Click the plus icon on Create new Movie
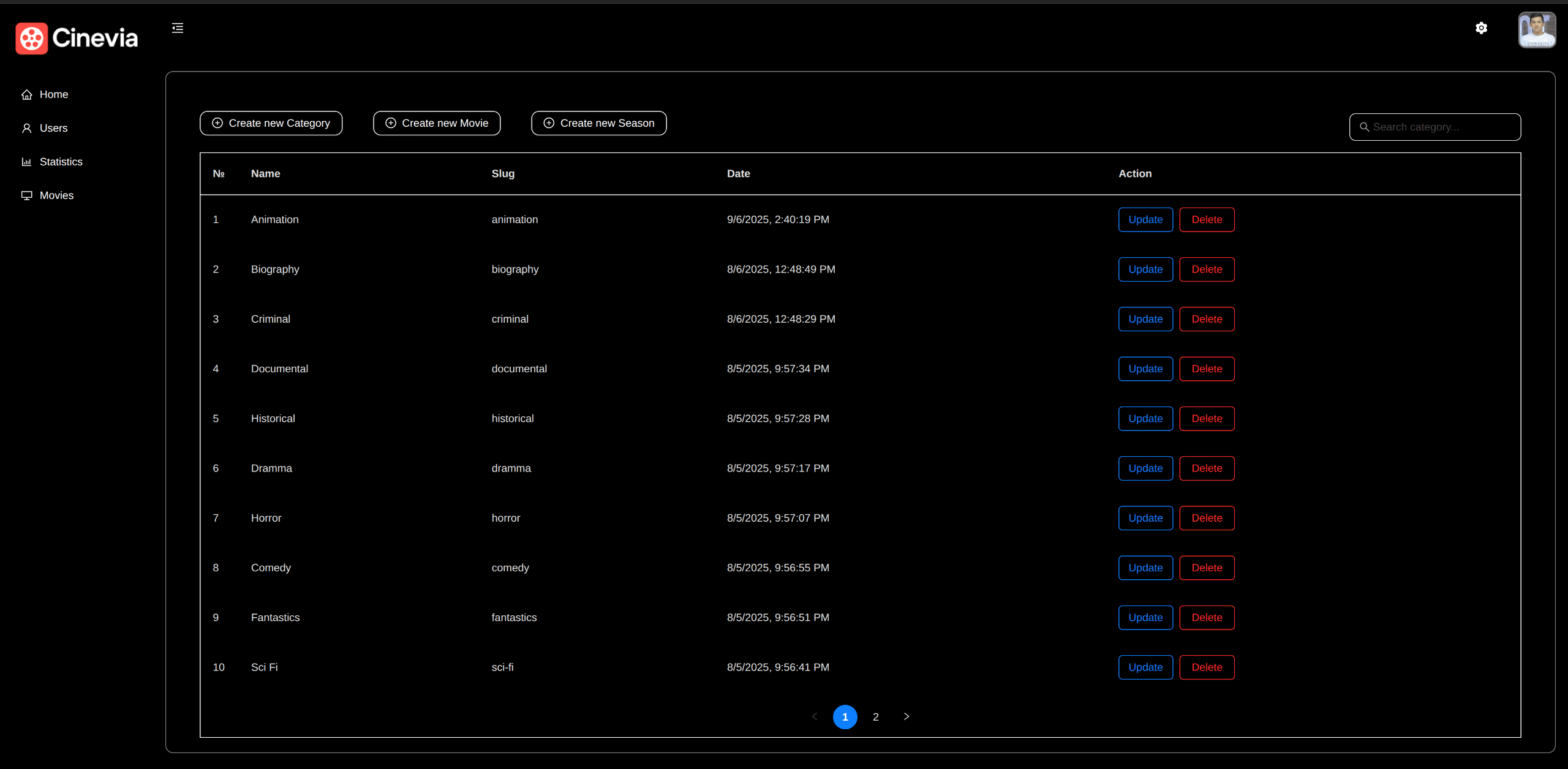This screenshot has height=769, width=1568. pos(391,123)
